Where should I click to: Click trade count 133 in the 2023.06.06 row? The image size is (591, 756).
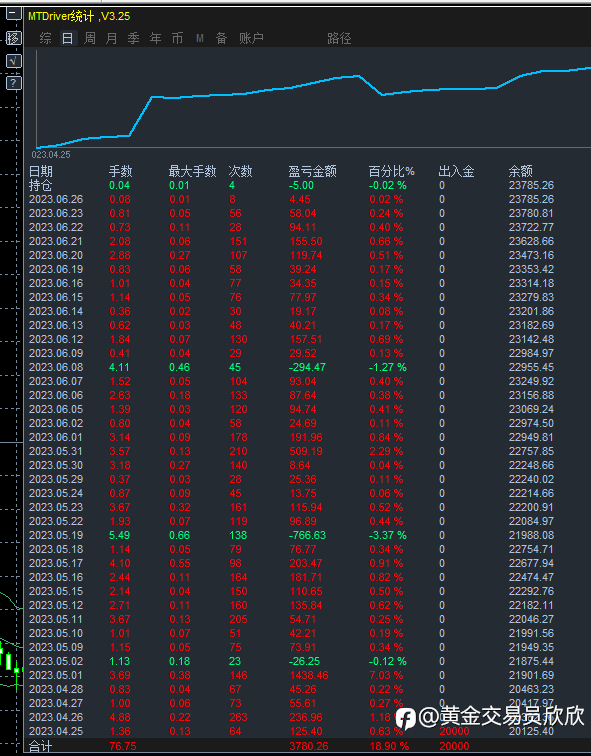238,395
